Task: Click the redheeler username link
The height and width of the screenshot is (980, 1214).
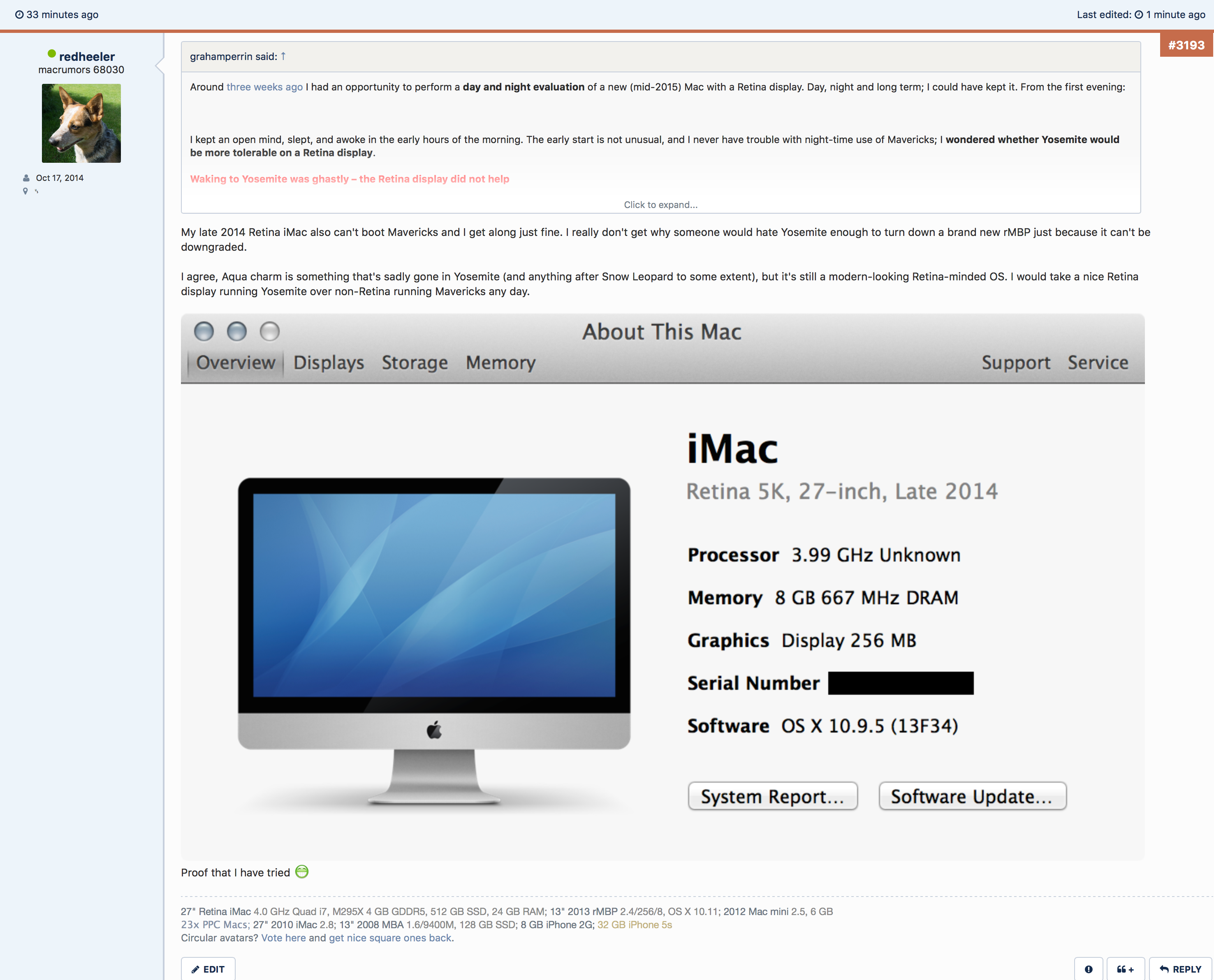Action: (x=87, y=56)
